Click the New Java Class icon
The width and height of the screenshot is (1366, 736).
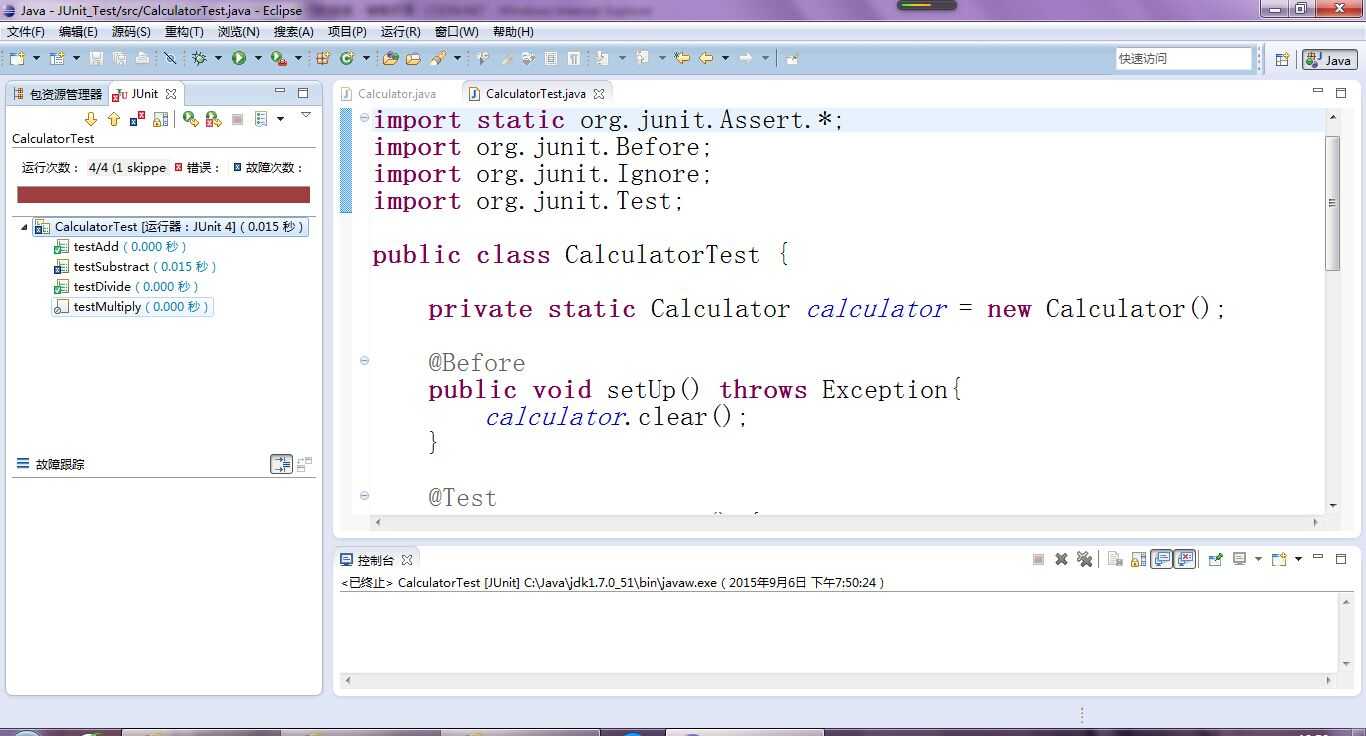(x=347, y=58)
